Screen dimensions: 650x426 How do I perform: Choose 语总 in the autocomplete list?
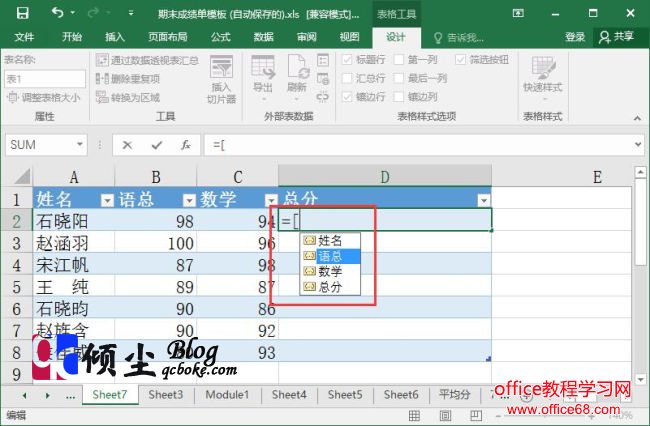(330, 256)
